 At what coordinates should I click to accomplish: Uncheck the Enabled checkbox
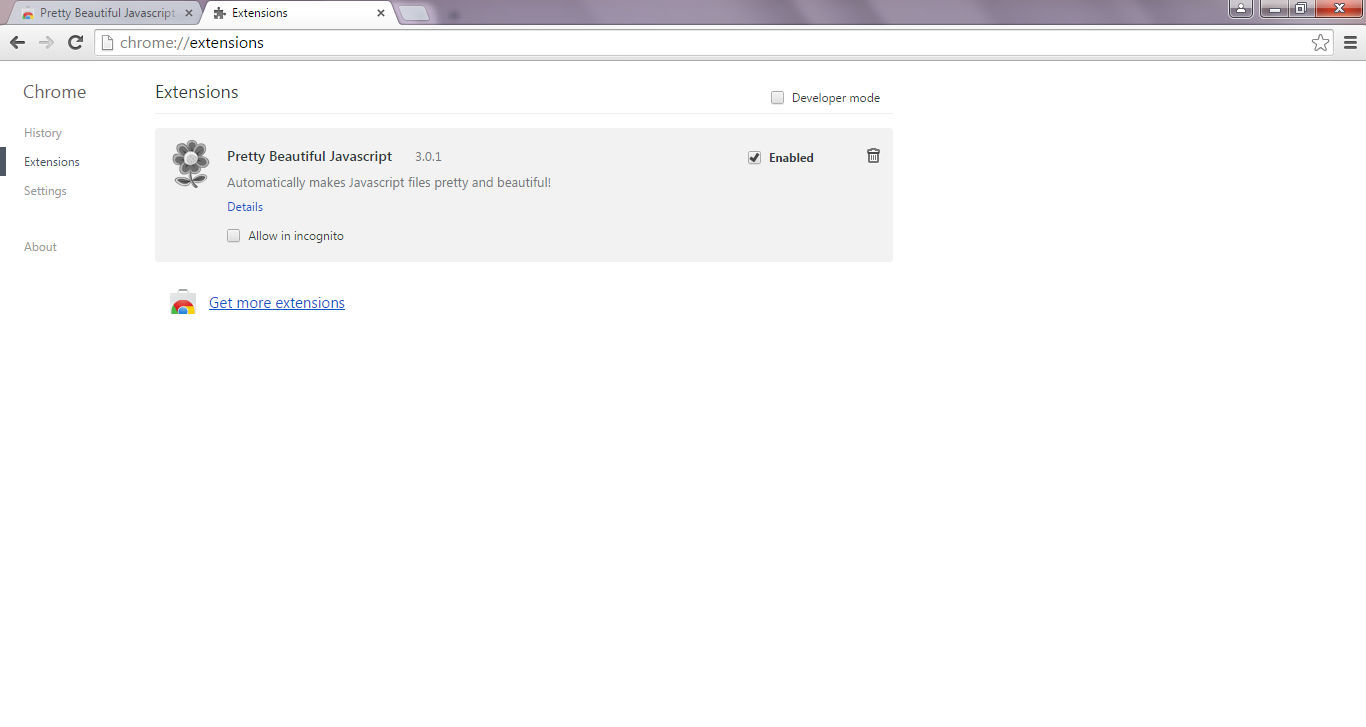(754, 157)
